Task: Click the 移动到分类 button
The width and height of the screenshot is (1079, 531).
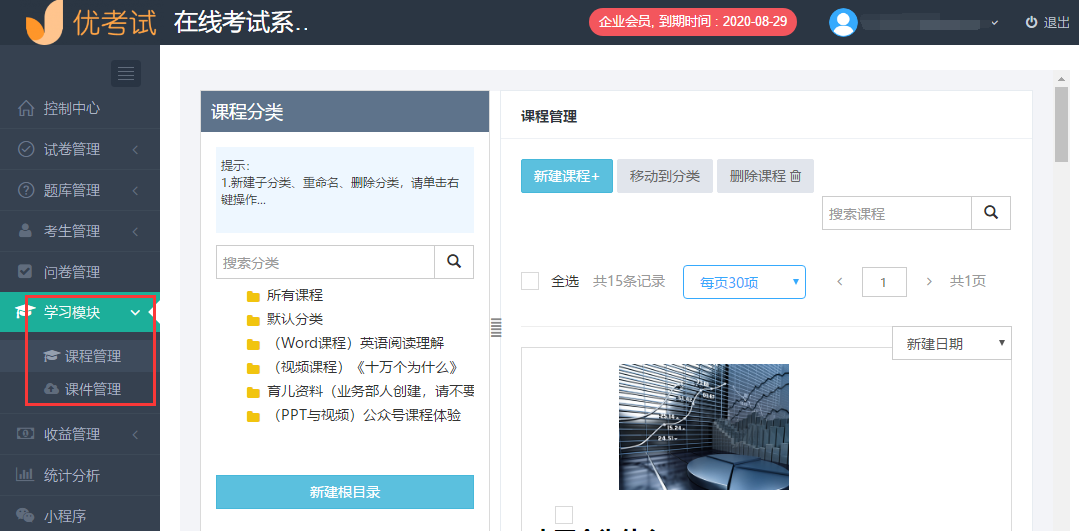Action: (x=665, y=175)
